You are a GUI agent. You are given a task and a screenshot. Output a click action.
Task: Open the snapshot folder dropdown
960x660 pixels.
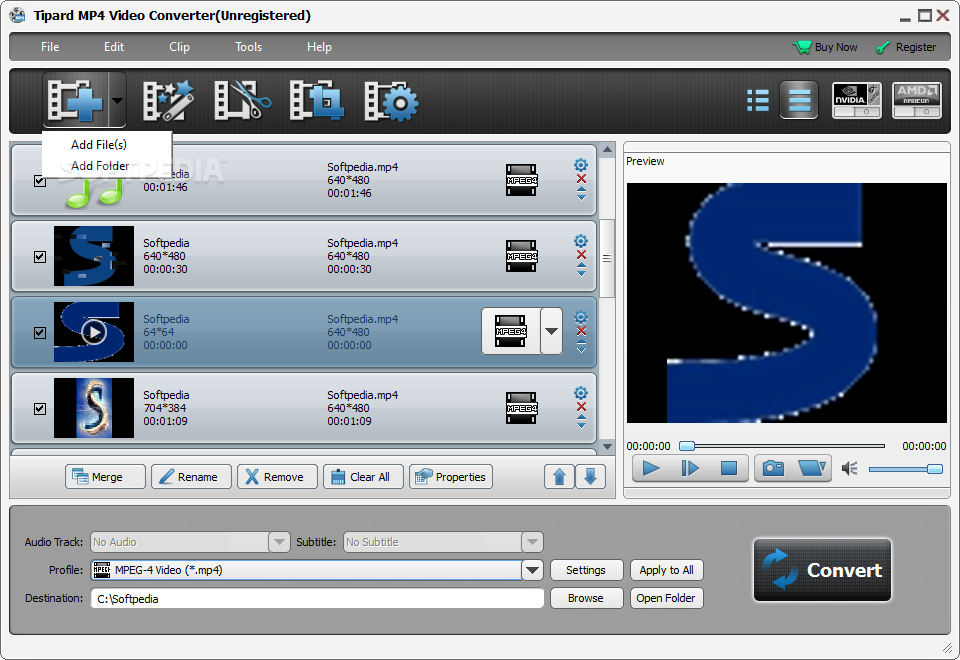[812, 468]
